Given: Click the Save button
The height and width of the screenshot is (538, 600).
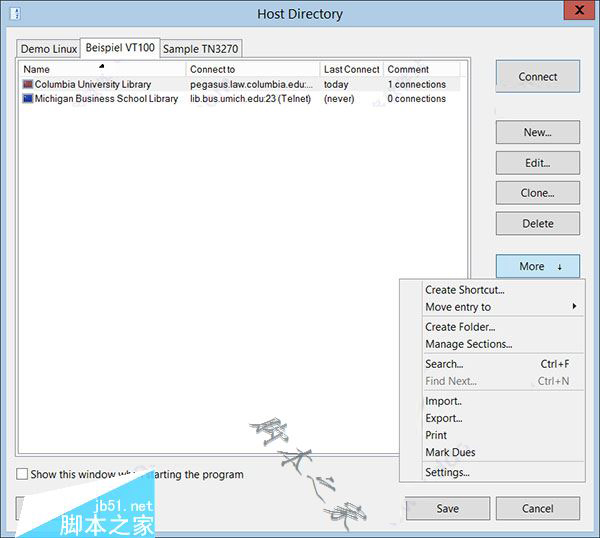Looking at the screenshot, I should point(447,508).
